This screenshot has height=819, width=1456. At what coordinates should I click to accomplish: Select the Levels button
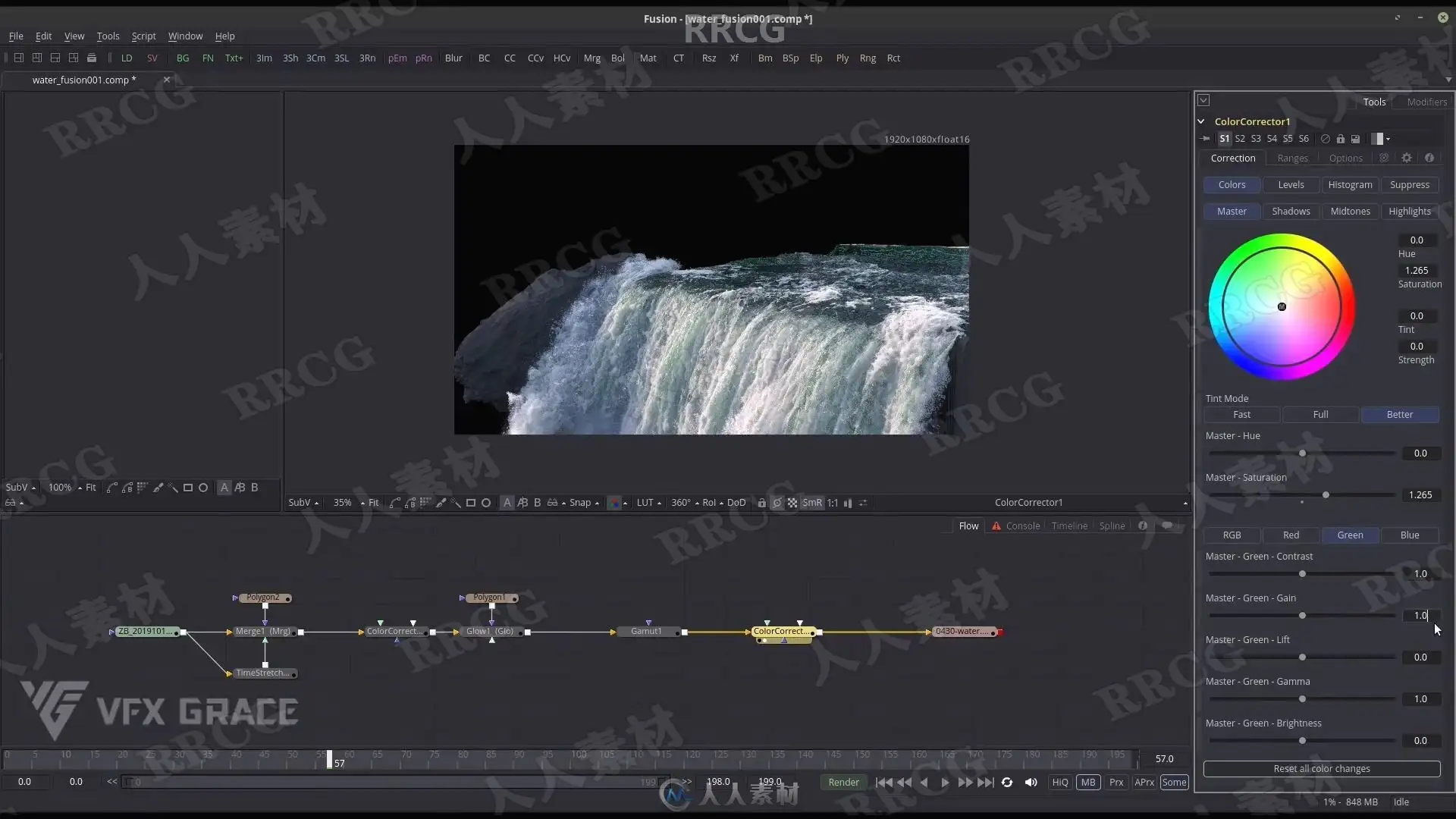pos(1291,185)
